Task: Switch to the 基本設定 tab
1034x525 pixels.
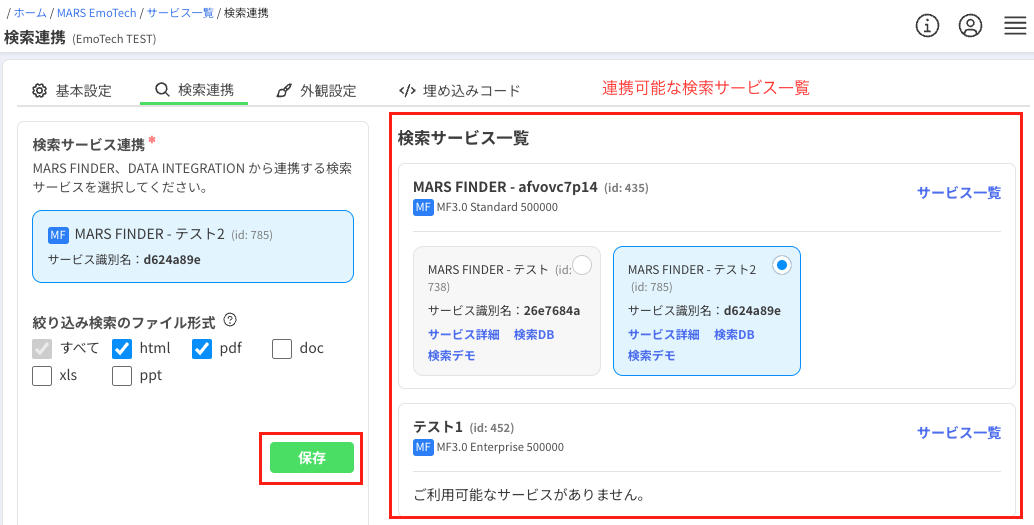Action: click(73, 90)
